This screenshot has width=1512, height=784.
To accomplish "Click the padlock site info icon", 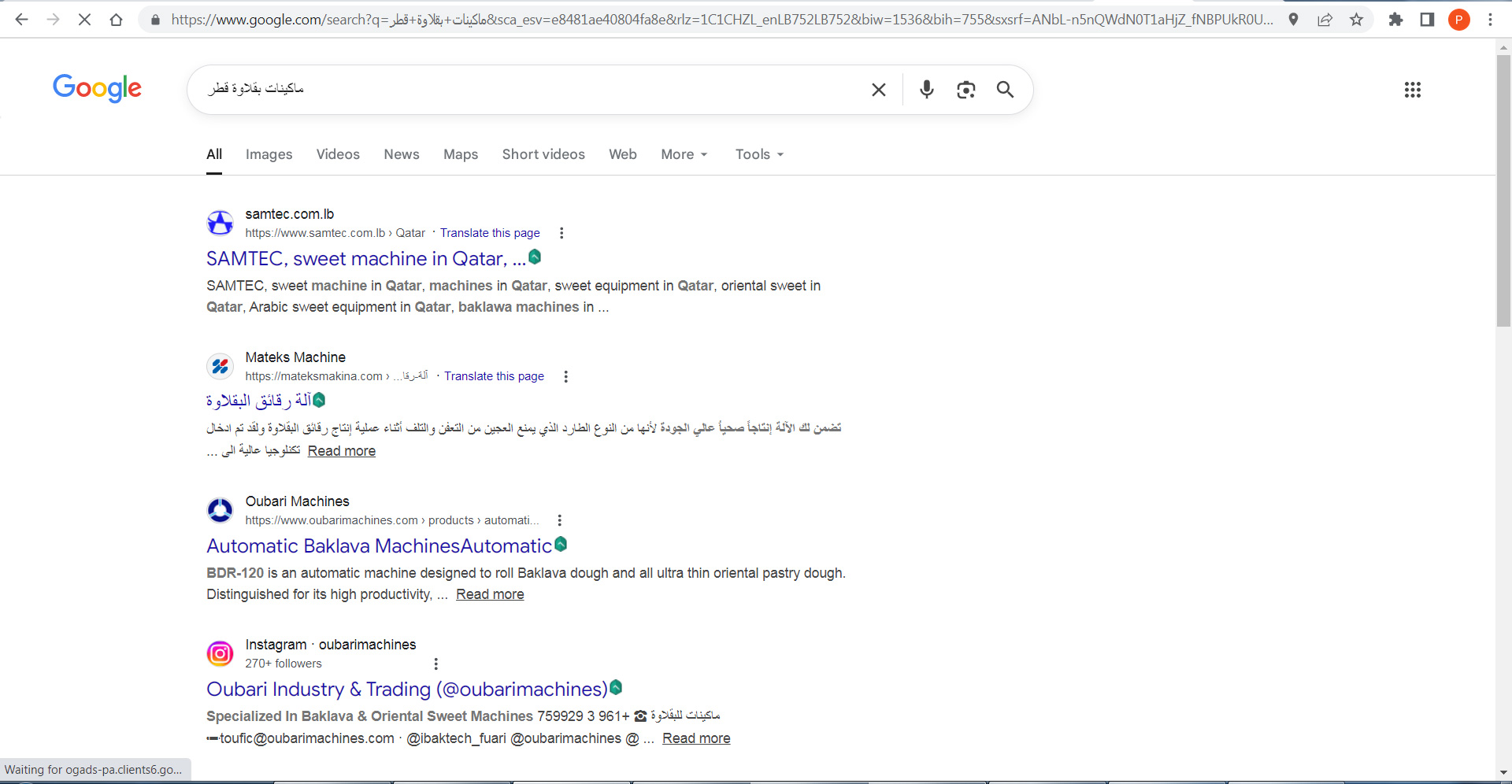I will pos(155,20).
